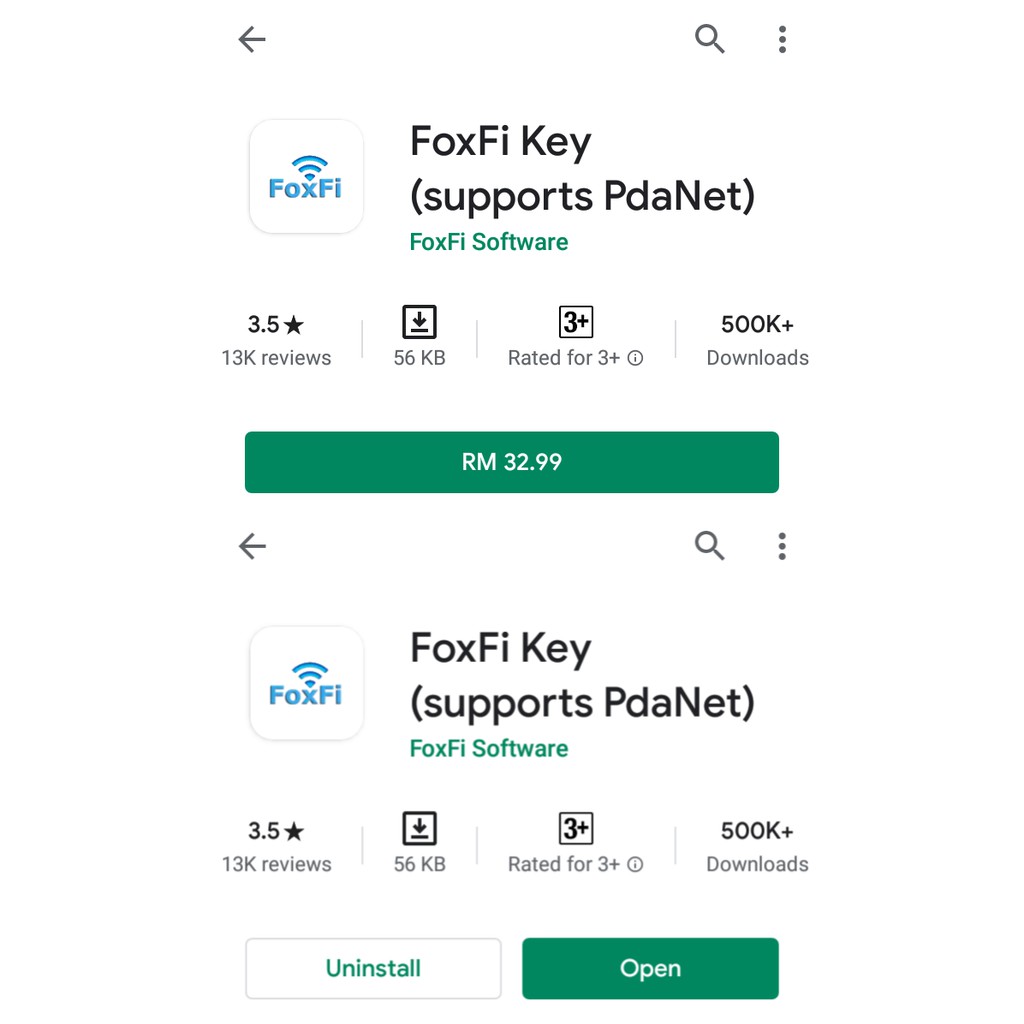Open search from the bottom listing header
Screen dimensions: 1024x1024
pyautogui.click(x=710, y=546)
